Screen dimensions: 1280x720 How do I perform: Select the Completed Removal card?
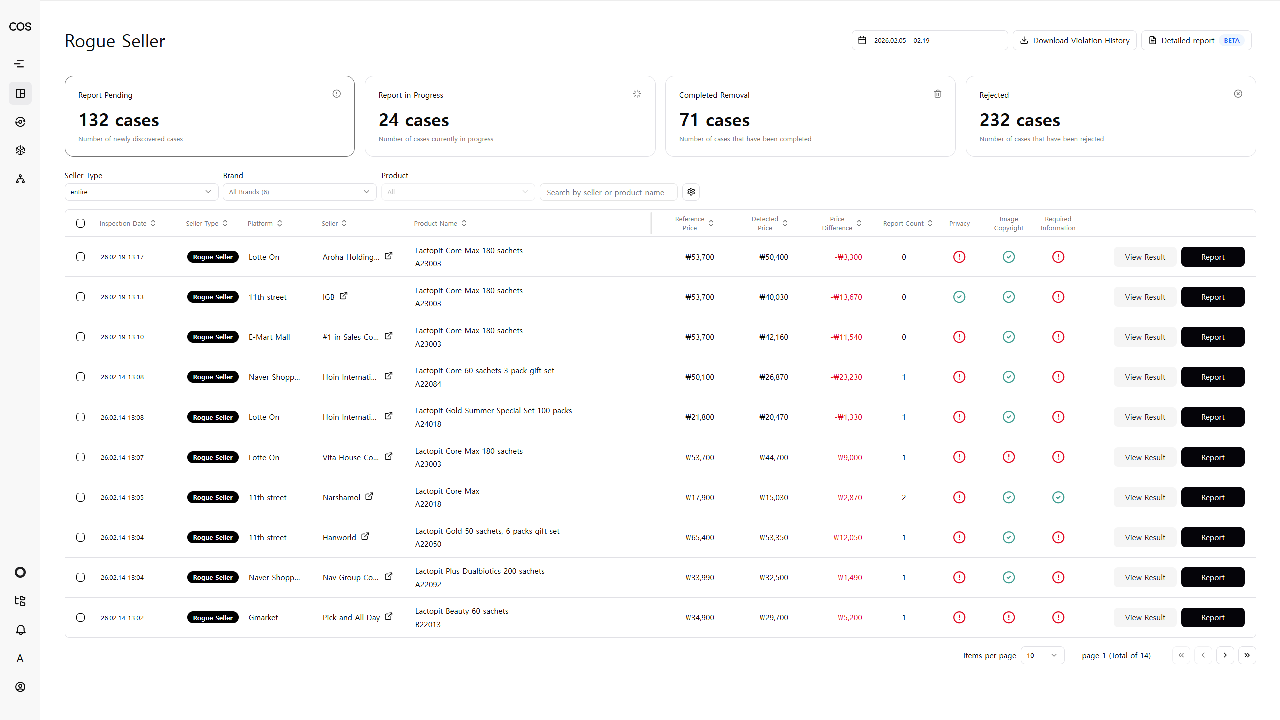(x=810, y=116)
